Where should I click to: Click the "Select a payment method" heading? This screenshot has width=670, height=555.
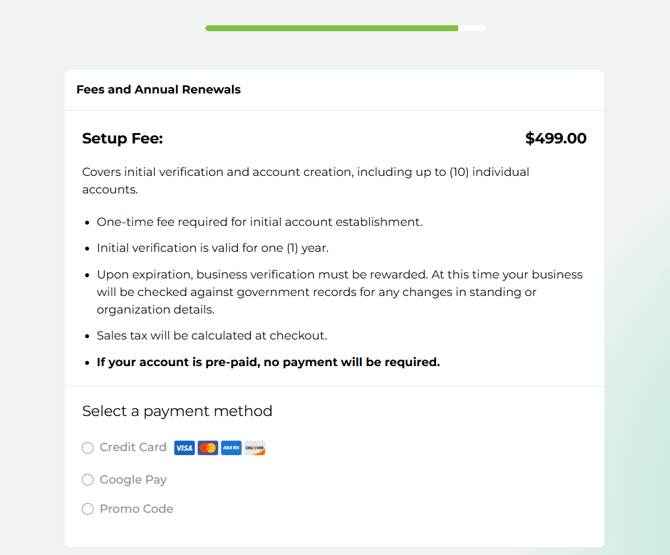[x=177, y=411]
